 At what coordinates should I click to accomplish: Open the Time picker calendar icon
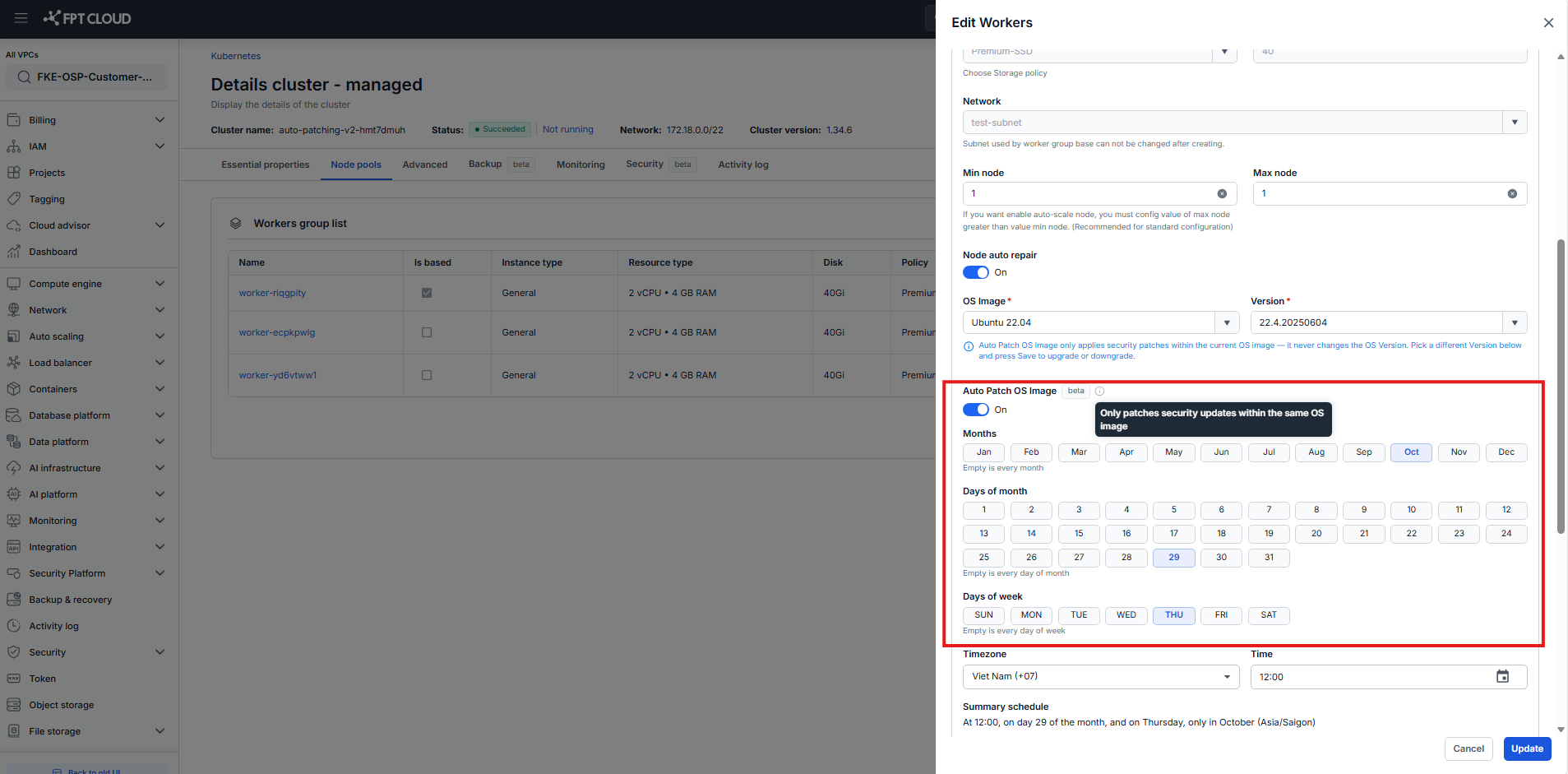coord(1502,677)
